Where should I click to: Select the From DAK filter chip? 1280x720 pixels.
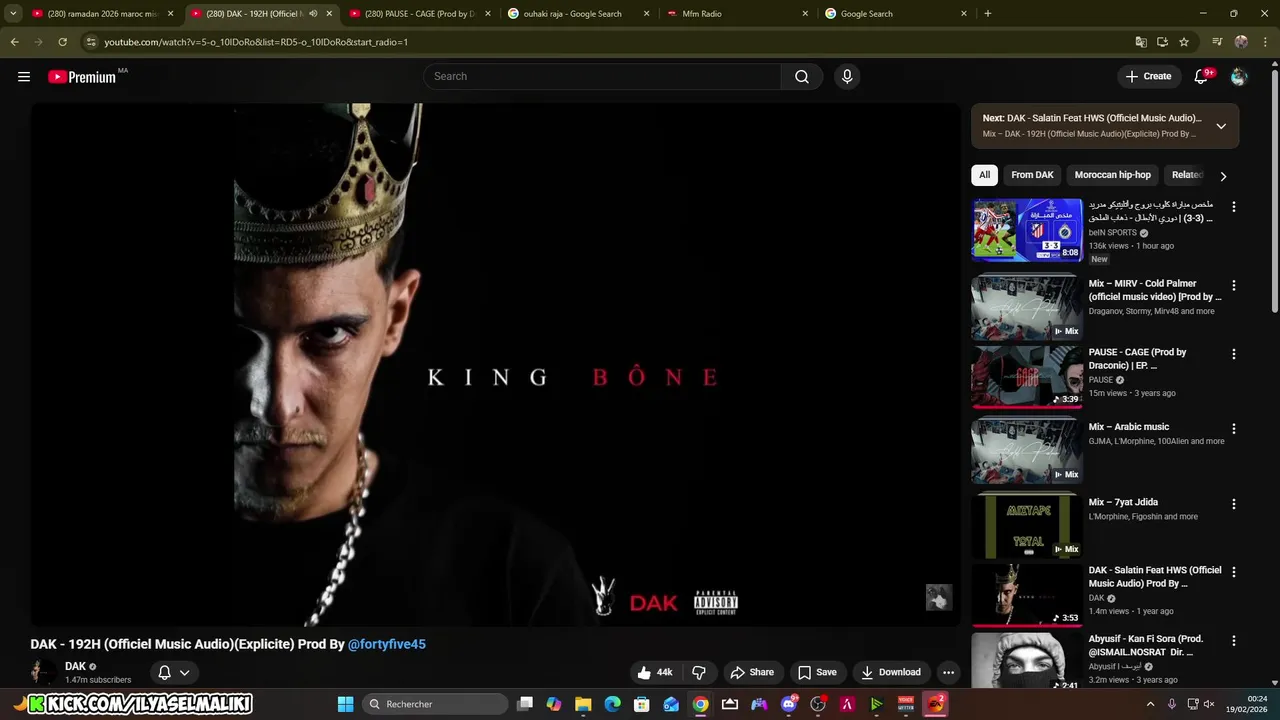[x=1032, y=175]
